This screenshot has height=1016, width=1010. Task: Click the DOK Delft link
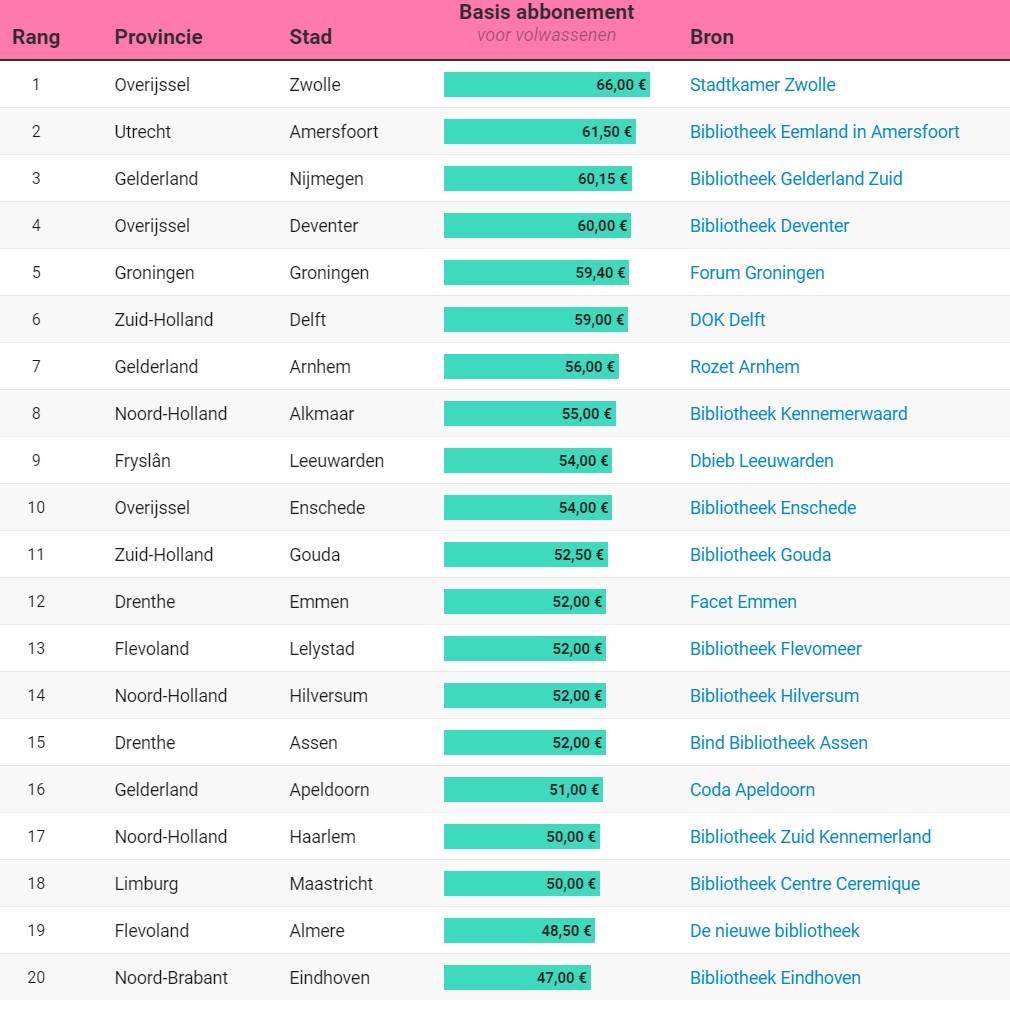click(x=727, y=320)
